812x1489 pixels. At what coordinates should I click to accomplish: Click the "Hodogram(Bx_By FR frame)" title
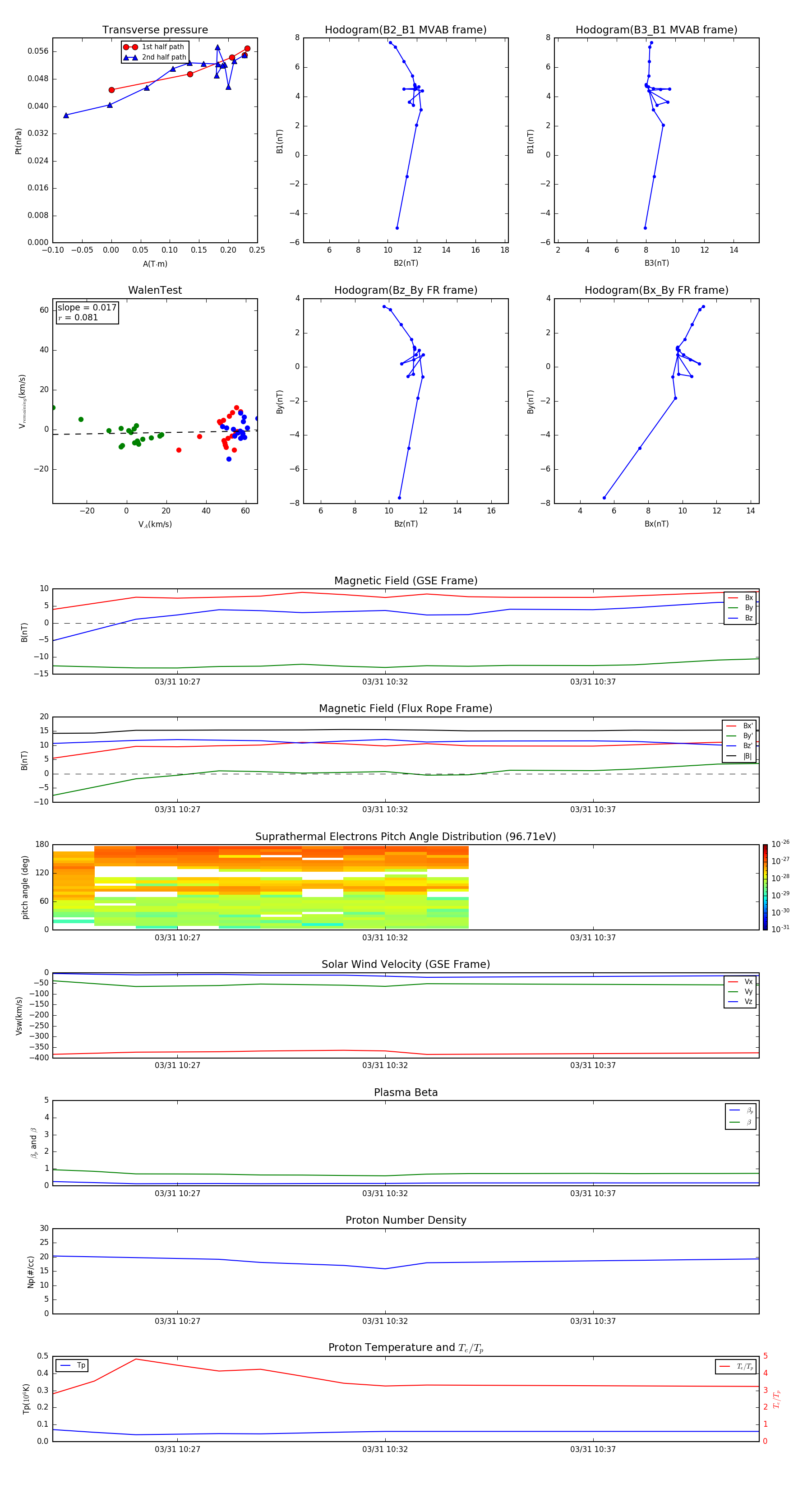pyautogui.click(x=656, y=290)
